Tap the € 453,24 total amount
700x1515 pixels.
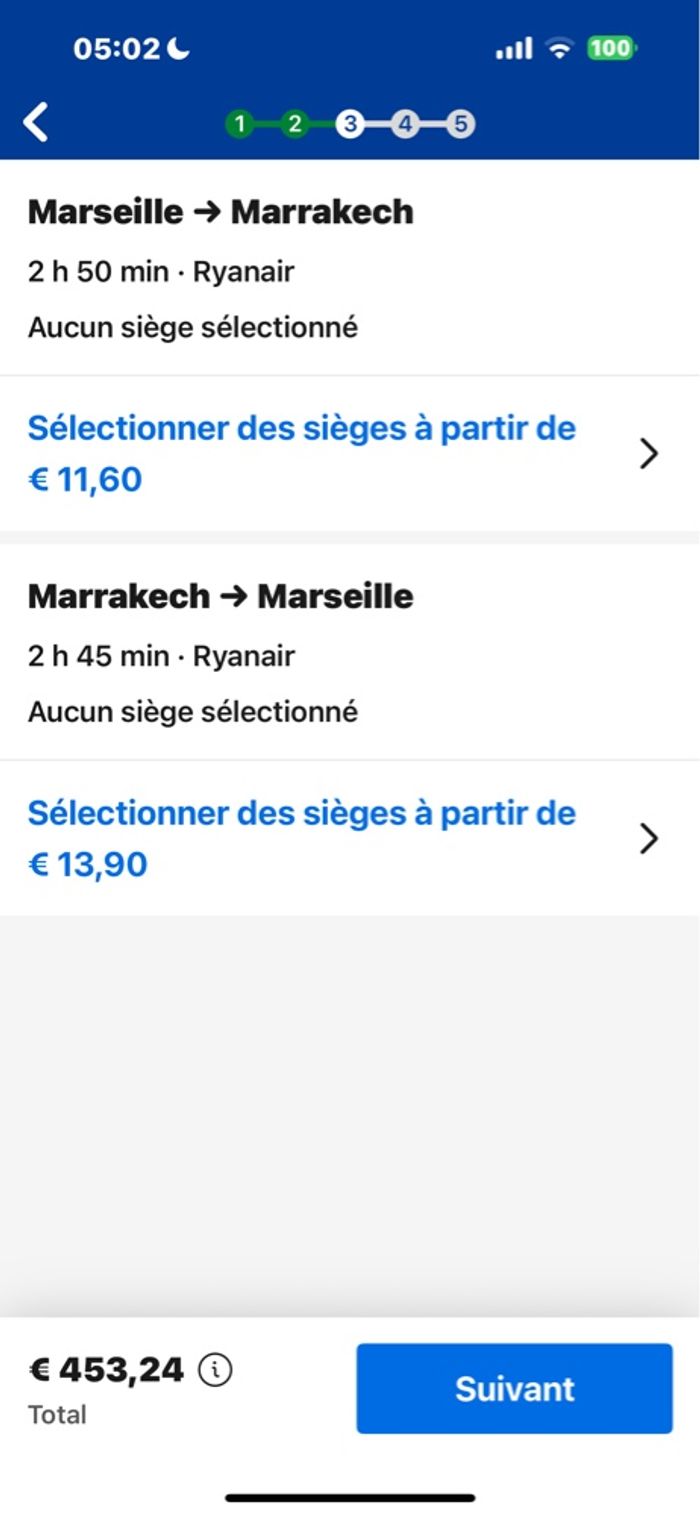(x=106, y=1369)
